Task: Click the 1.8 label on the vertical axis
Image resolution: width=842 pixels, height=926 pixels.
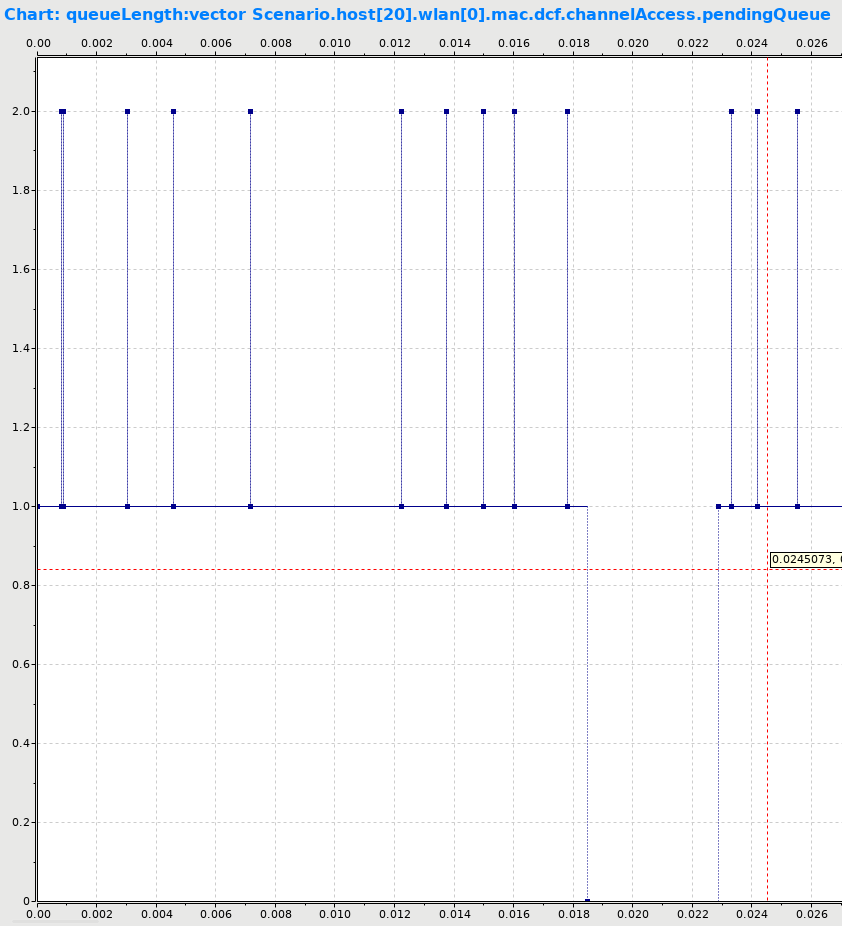Action: point(19,191)
